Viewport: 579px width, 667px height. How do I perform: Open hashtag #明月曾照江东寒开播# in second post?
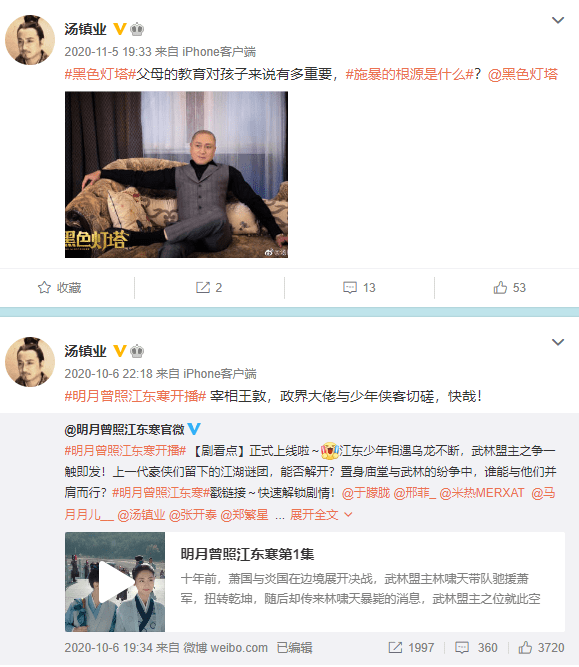click(135, 396)
